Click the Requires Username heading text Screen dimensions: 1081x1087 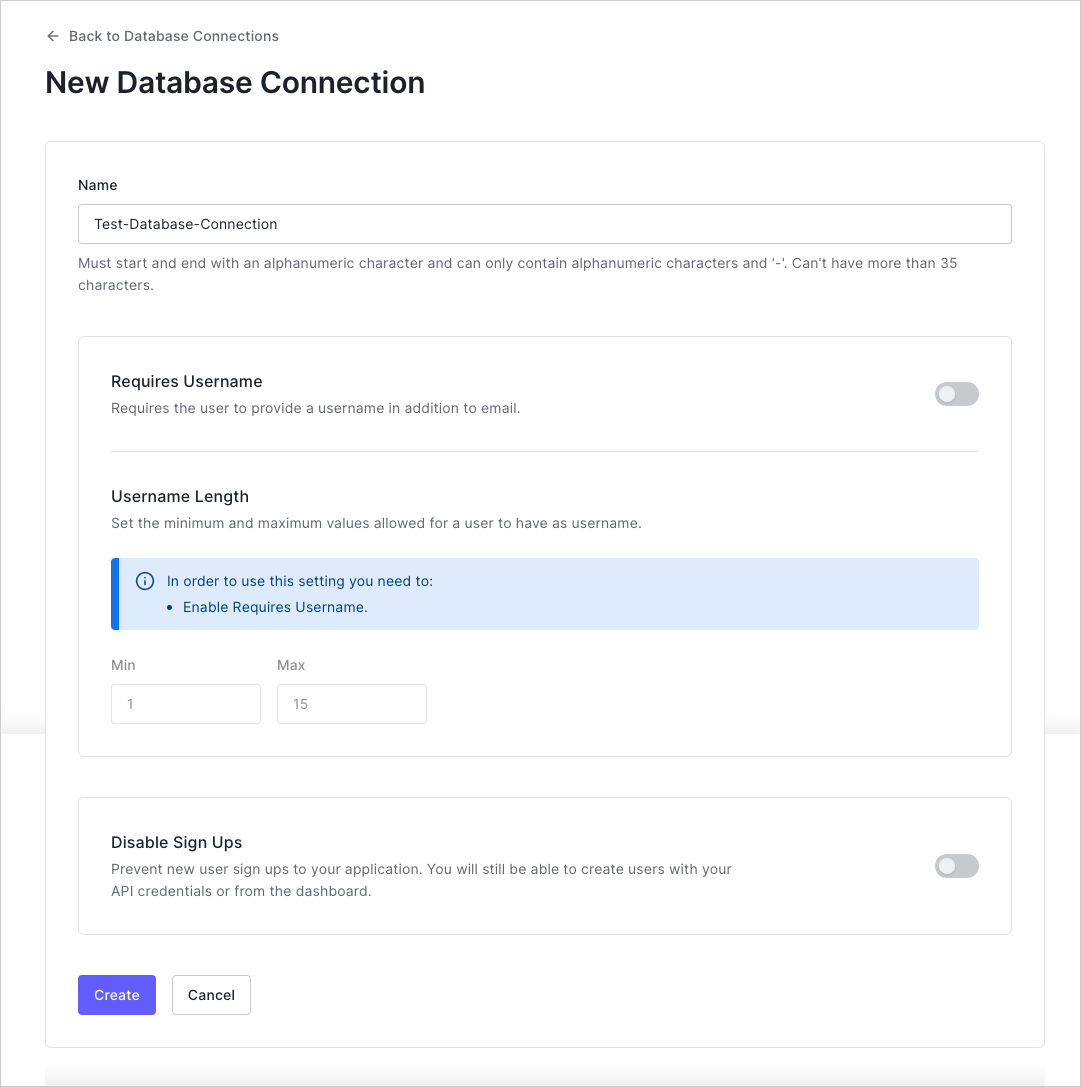pos(187,381)
